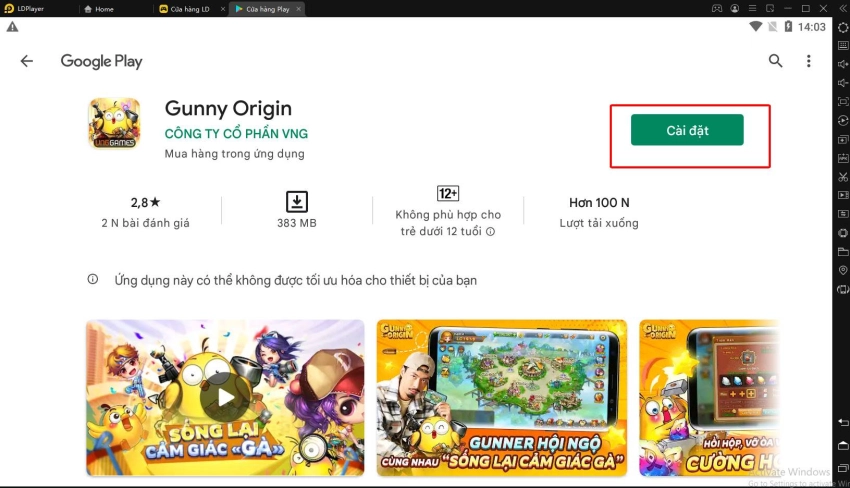
Task: Click the 383 MB download size icon
Action: tap(297, 202)
